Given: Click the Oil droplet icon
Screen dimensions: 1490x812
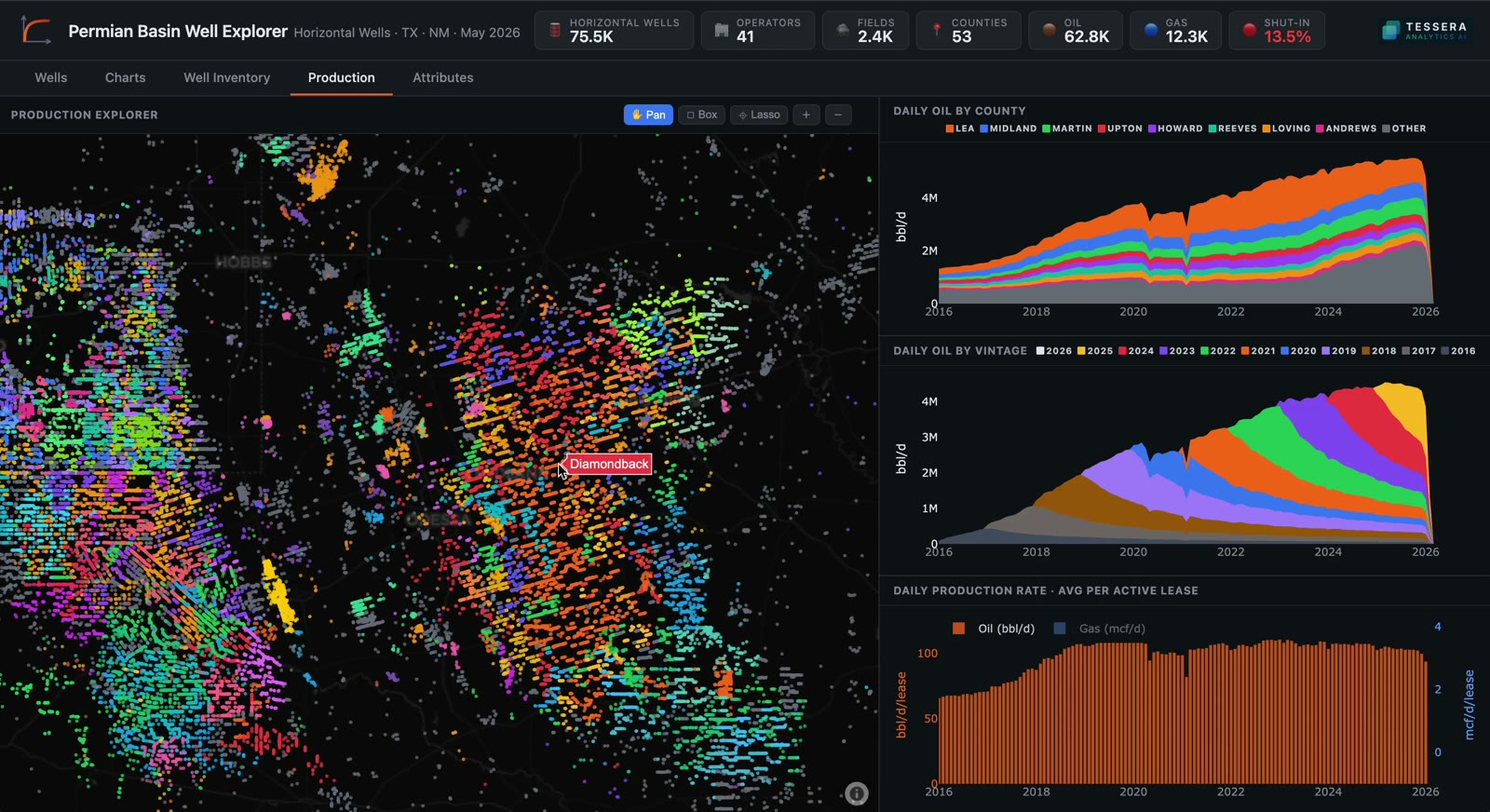Looking at the screenshot, I should coord(1050,30).
